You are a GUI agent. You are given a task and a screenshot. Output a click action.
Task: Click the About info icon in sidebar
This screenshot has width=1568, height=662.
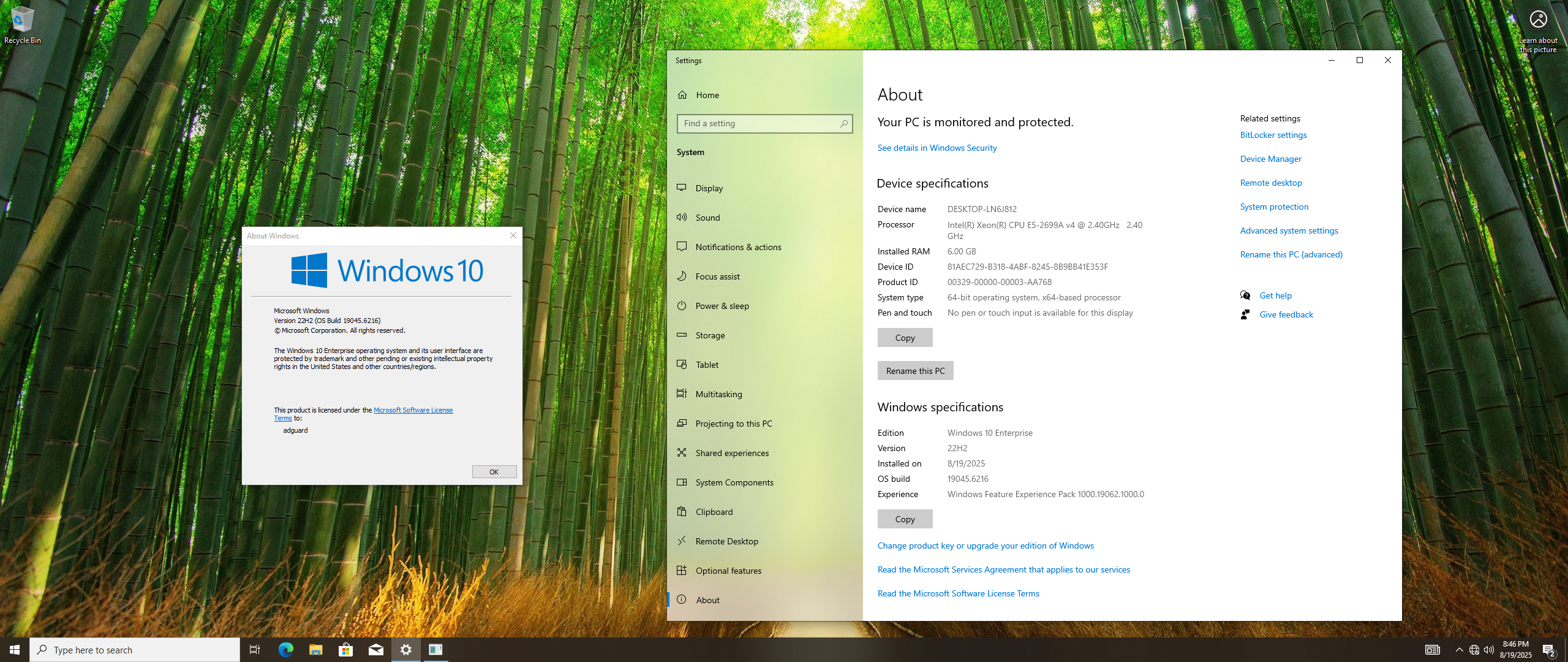pyautogui.click(x=682, y=600)
